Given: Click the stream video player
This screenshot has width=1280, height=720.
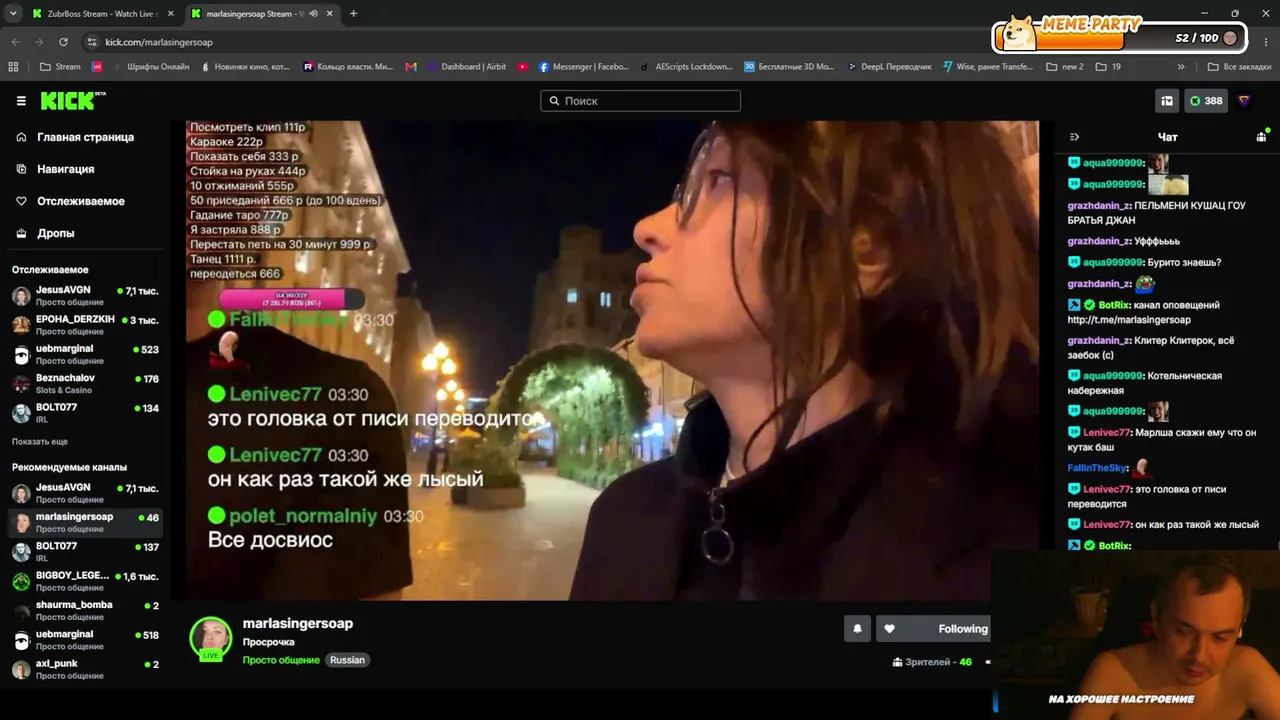Looking at the screenshot, I should tap(612, 360).
